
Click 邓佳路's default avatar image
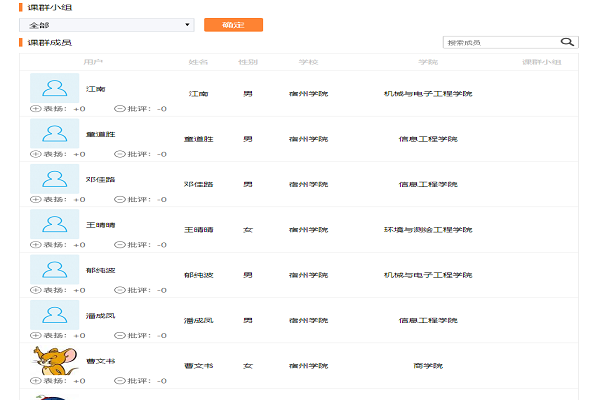(54, 178)
